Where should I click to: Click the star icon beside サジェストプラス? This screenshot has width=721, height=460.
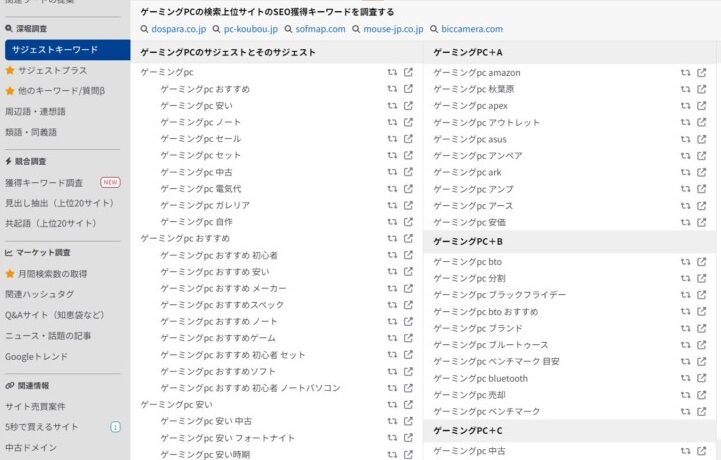[x=10, y=70]
